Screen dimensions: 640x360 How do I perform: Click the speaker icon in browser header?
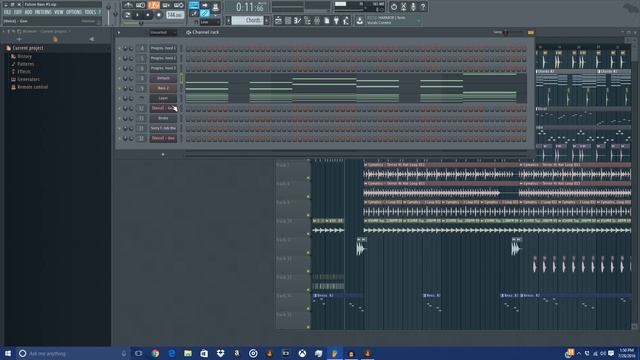click(x=91, y=39)
